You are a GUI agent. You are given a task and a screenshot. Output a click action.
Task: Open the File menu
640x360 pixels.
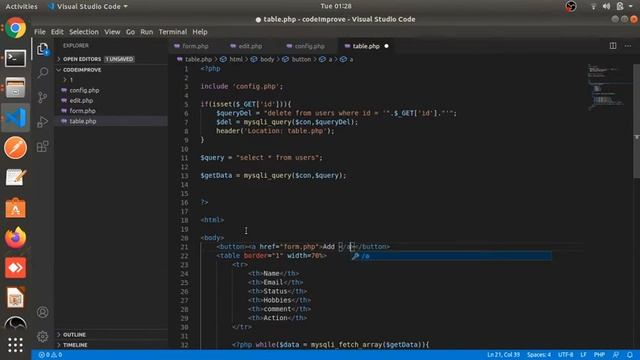point(40,32)
